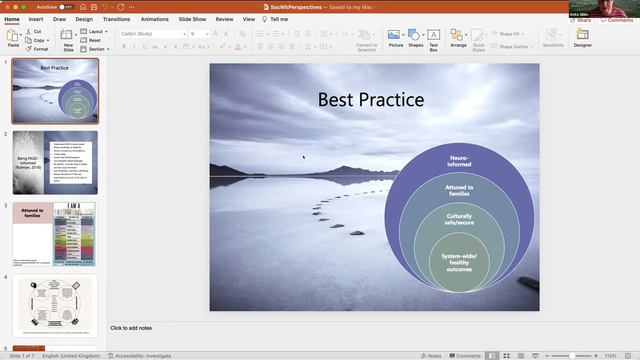Open the more commands ellipsis in title bar
Screen dimensions: 640x360
point(131,7)
